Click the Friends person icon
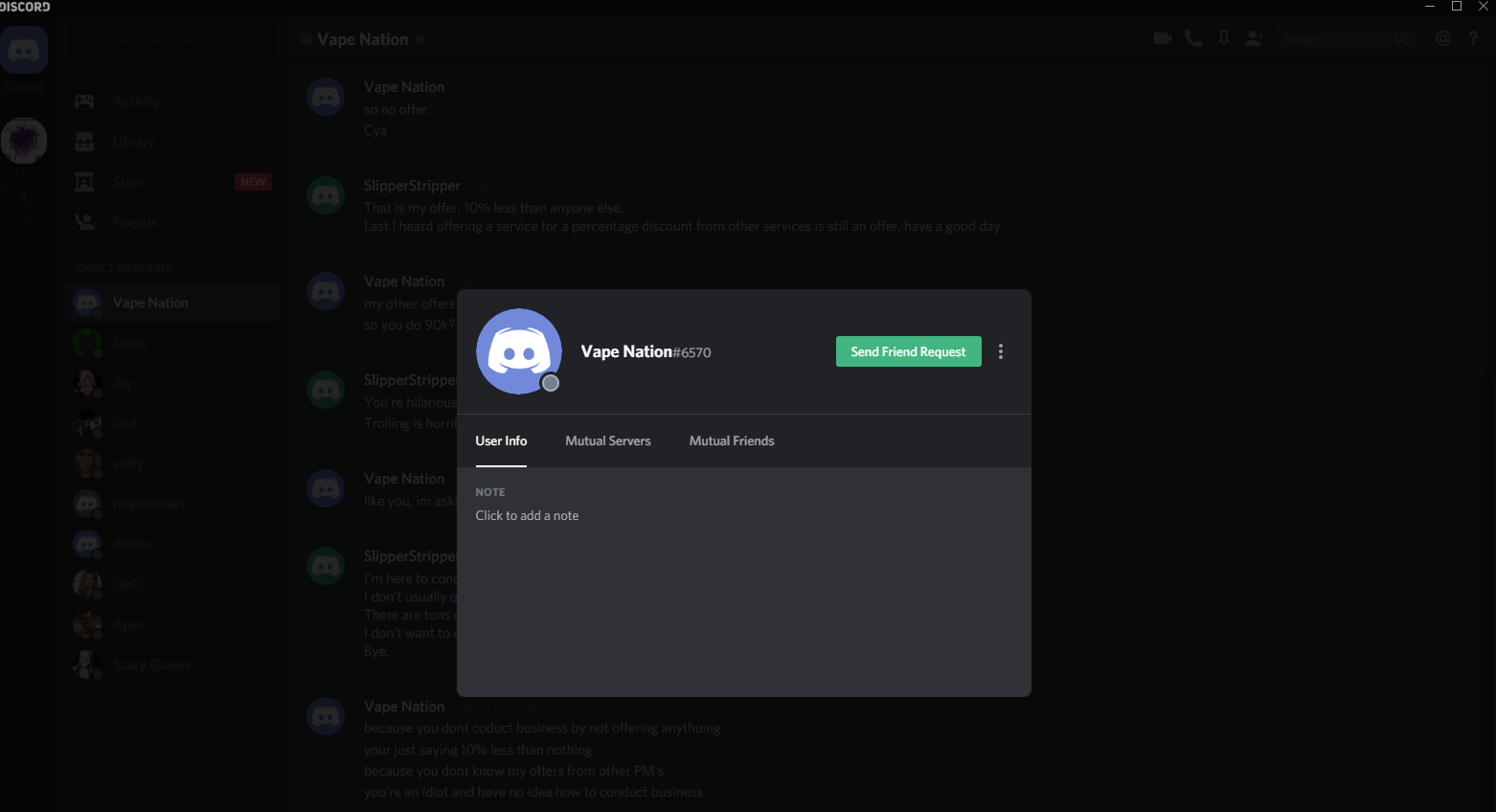Screen dimensions: 1496x812 point(84,222)
